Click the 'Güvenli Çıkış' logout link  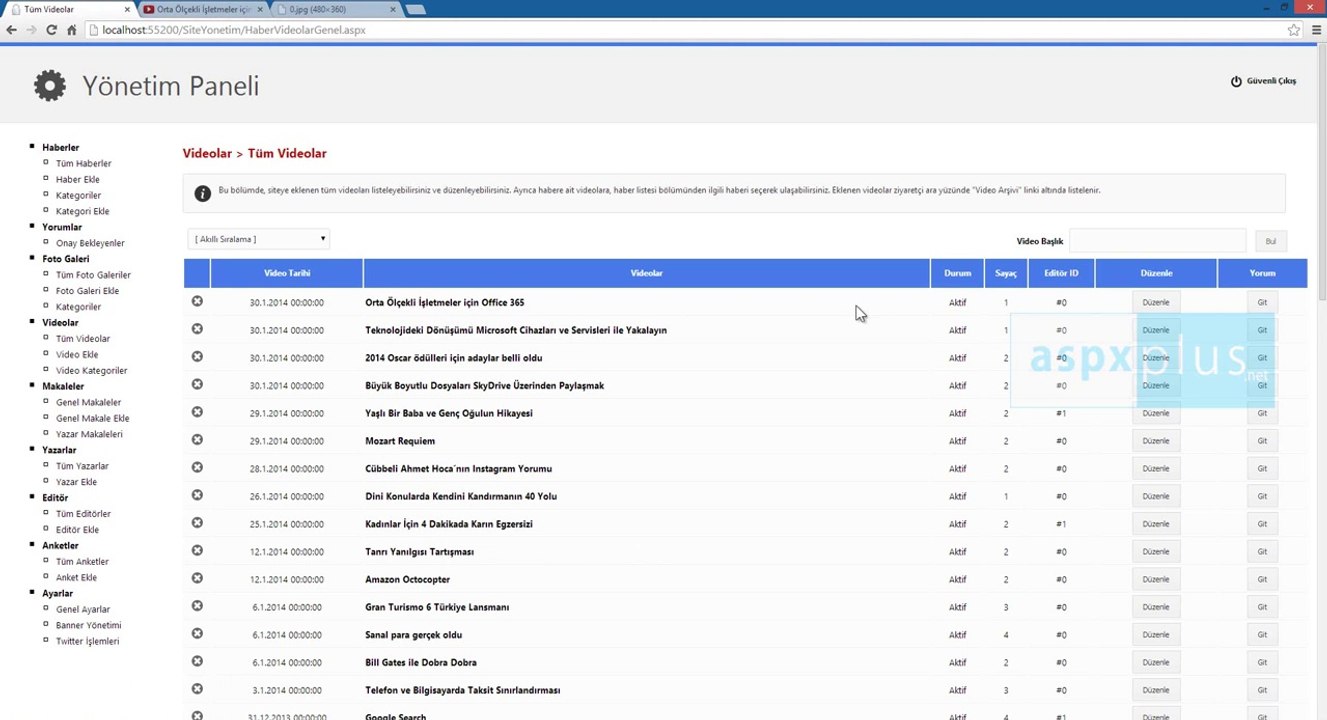1271,81
